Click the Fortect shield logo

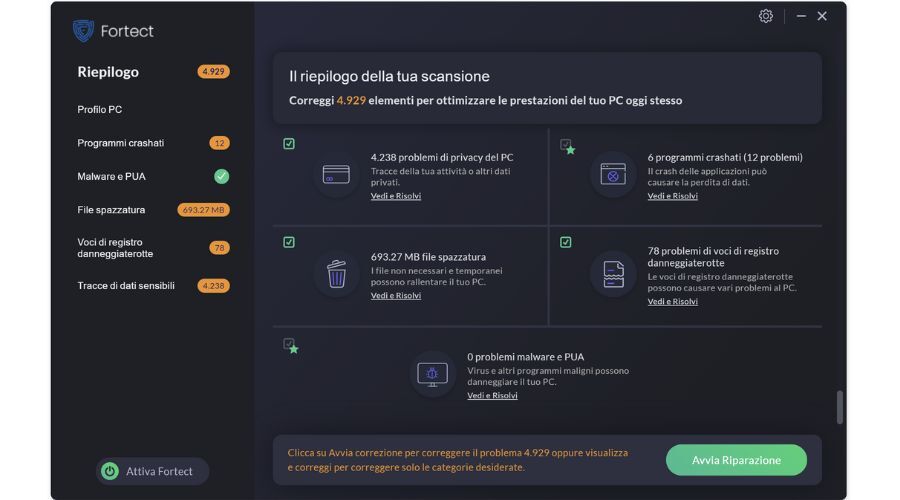coord(83,30)
